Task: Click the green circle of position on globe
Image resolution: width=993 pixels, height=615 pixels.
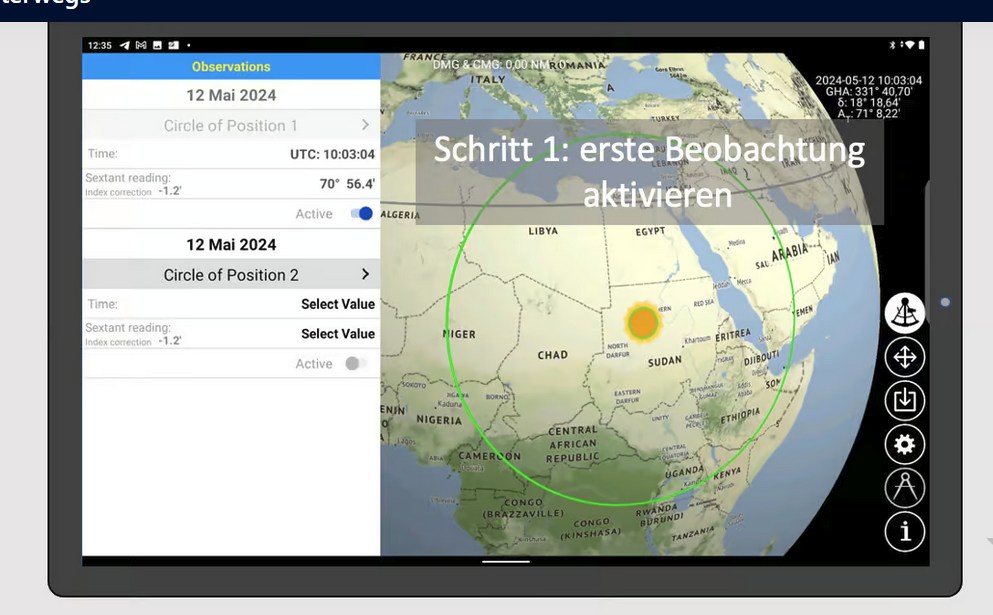Action: pos(447,320)
